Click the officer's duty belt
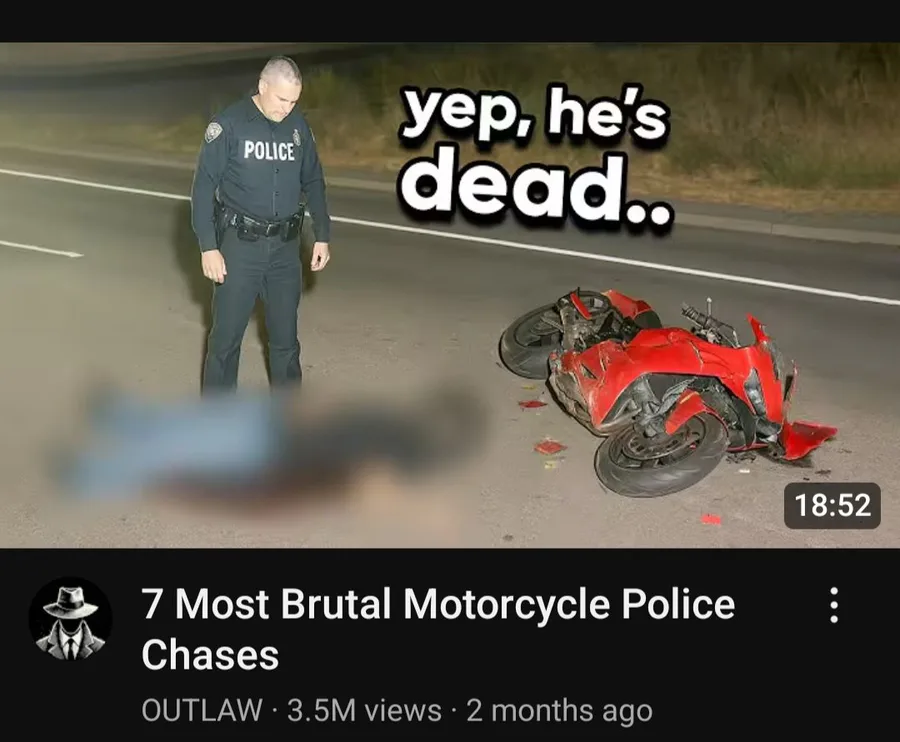This screenshot has height=742, width=900. (261, 224)
